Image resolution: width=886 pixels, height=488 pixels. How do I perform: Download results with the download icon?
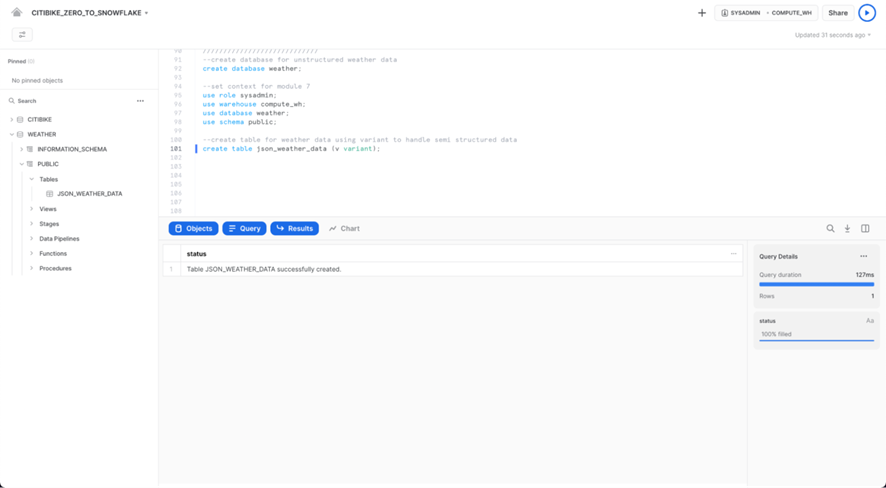[x=847, y=229]
